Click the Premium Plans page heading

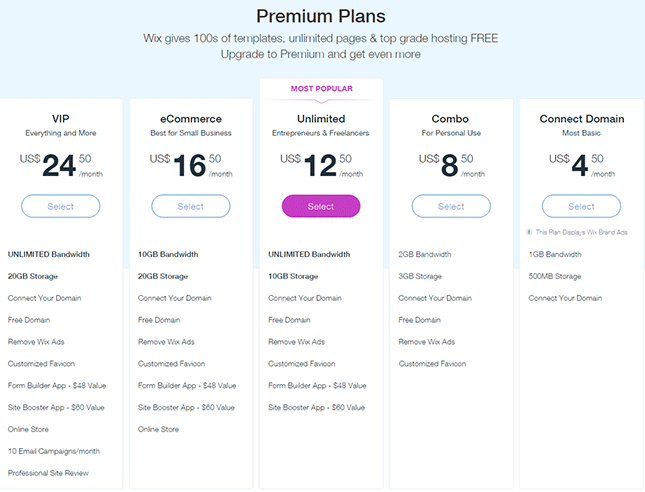click(321, 16)
